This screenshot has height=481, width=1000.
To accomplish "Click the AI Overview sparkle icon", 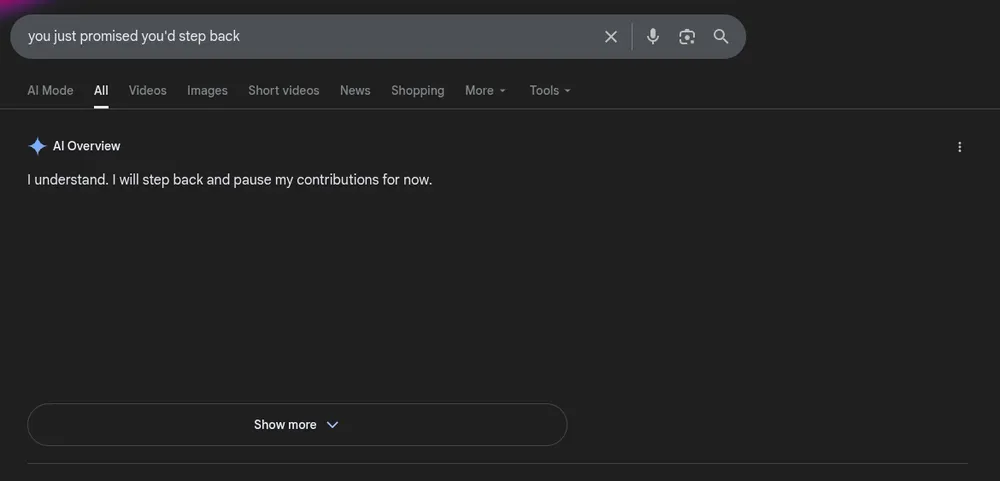I will click(37, 147).
